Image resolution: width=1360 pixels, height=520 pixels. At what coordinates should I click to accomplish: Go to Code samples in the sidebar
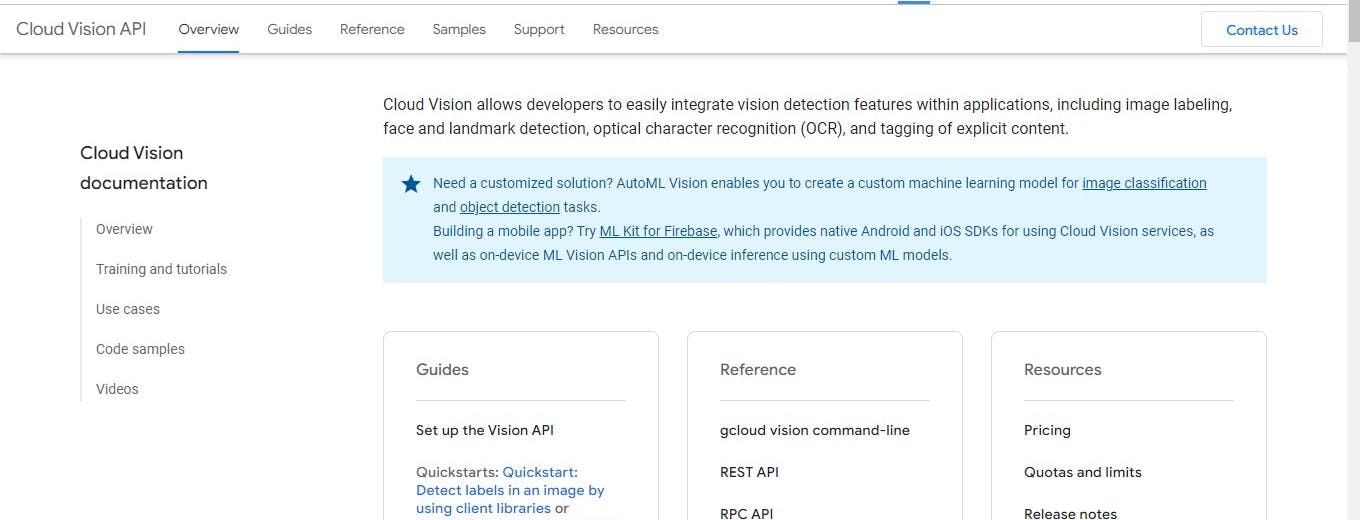[x=140, y=349]
